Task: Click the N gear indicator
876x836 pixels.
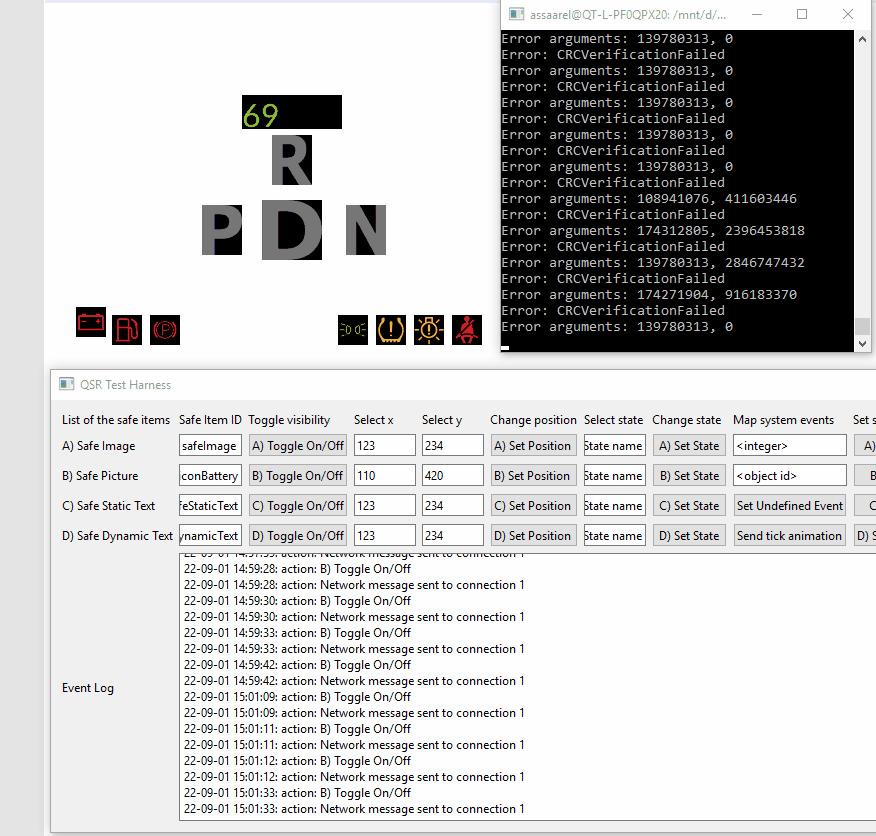Action: [x=364, y=230]
